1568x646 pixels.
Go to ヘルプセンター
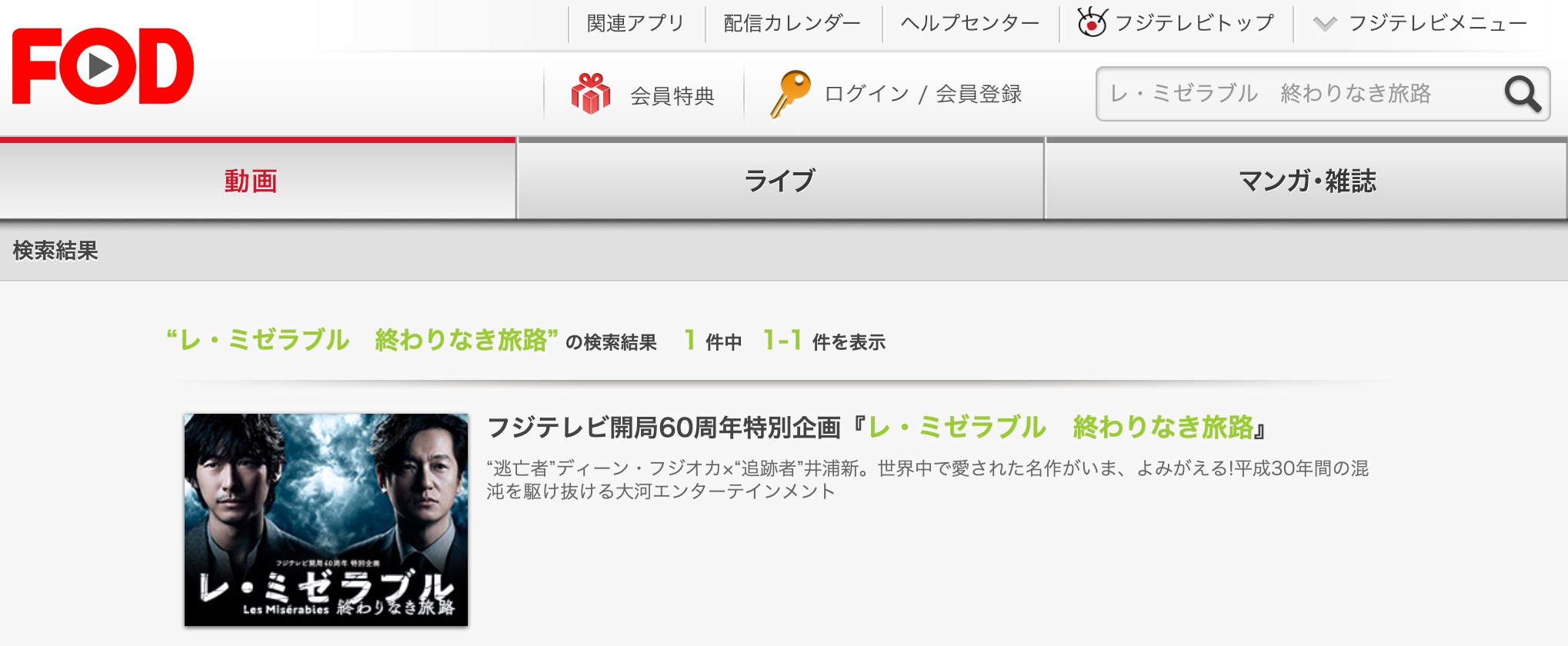[969, 23]
